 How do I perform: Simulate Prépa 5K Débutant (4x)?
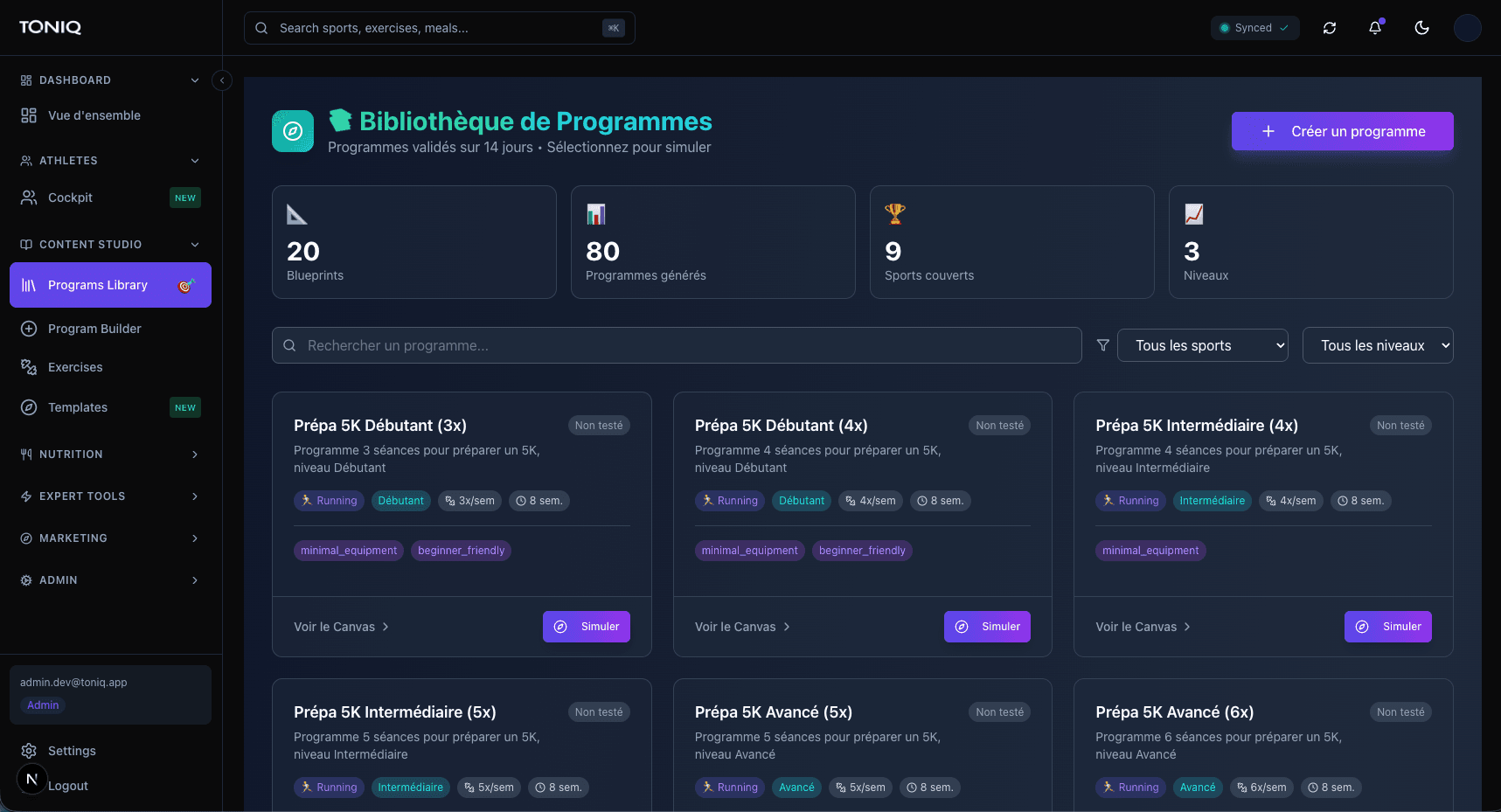point(987,627)
